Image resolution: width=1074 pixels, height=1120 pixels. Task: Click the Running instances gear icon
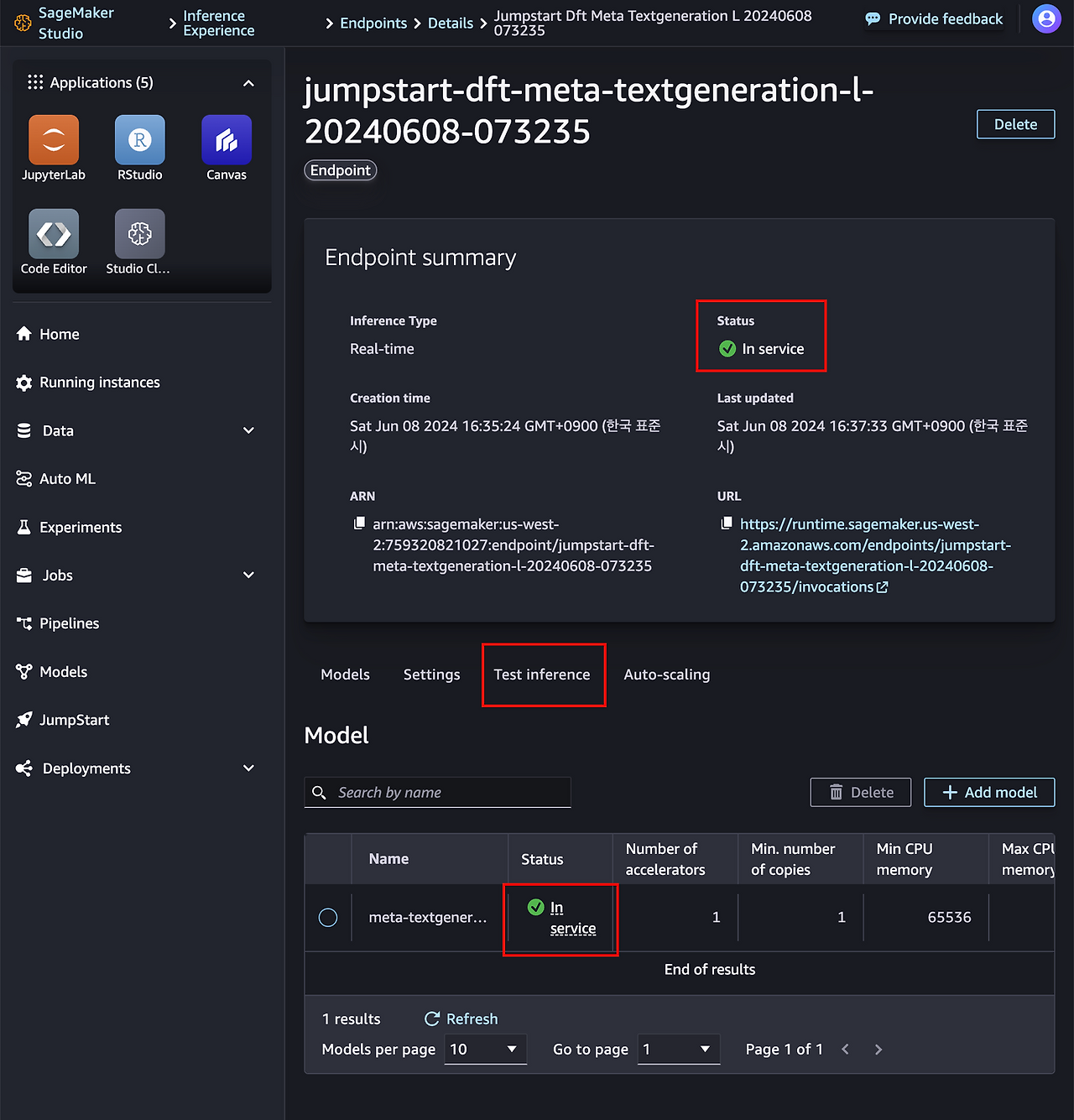click(24, 383)
